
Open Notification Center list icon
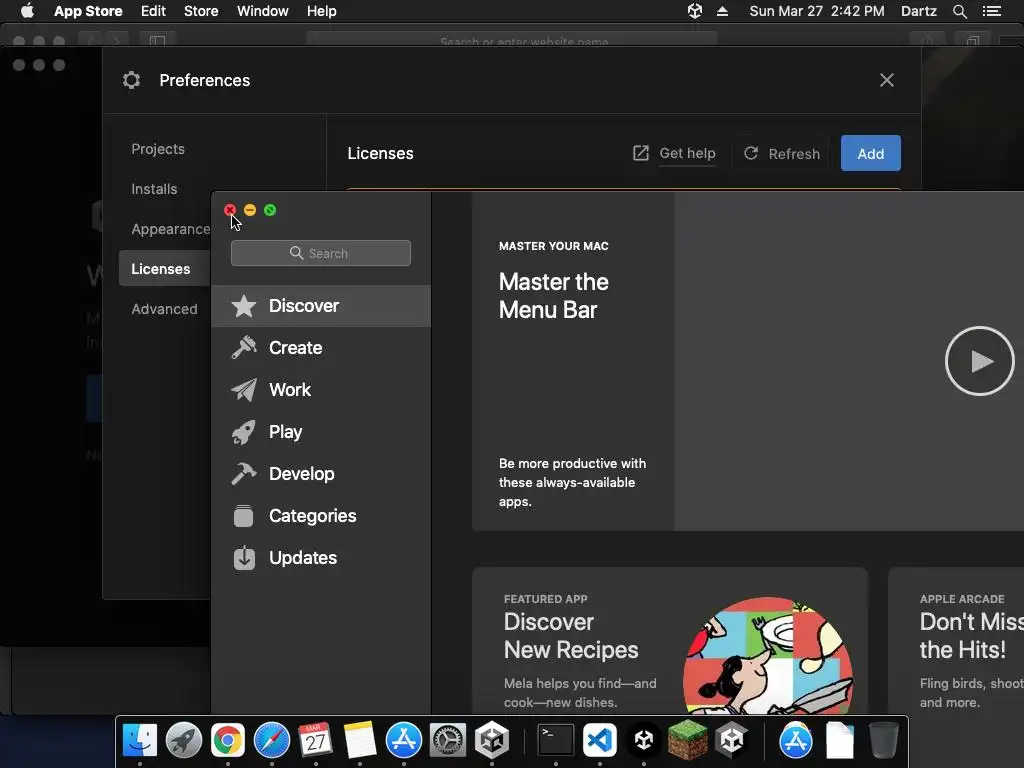(992, 11)
